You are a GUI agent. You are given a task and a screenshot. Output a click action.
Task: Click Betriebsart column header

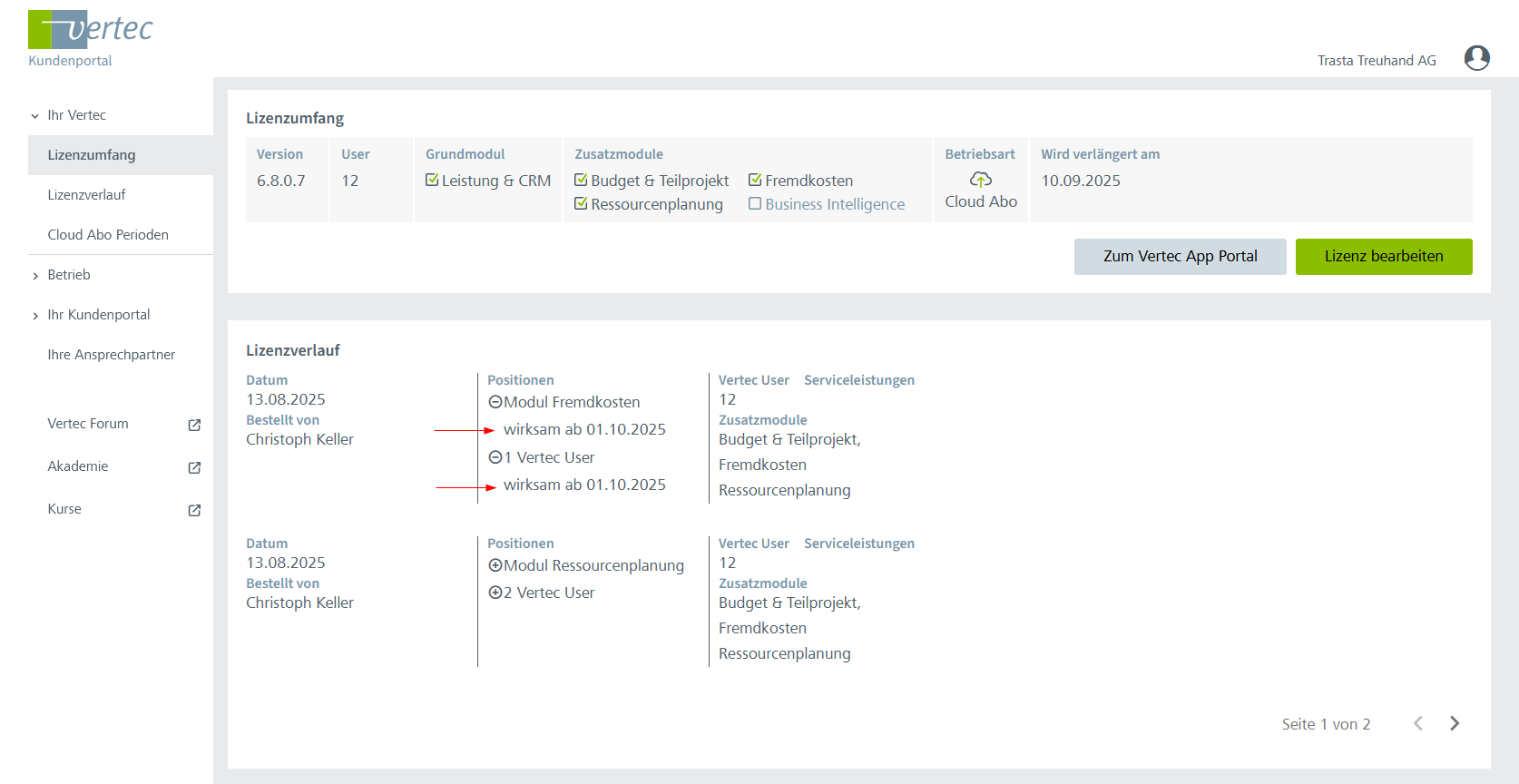tap(980, 154)
